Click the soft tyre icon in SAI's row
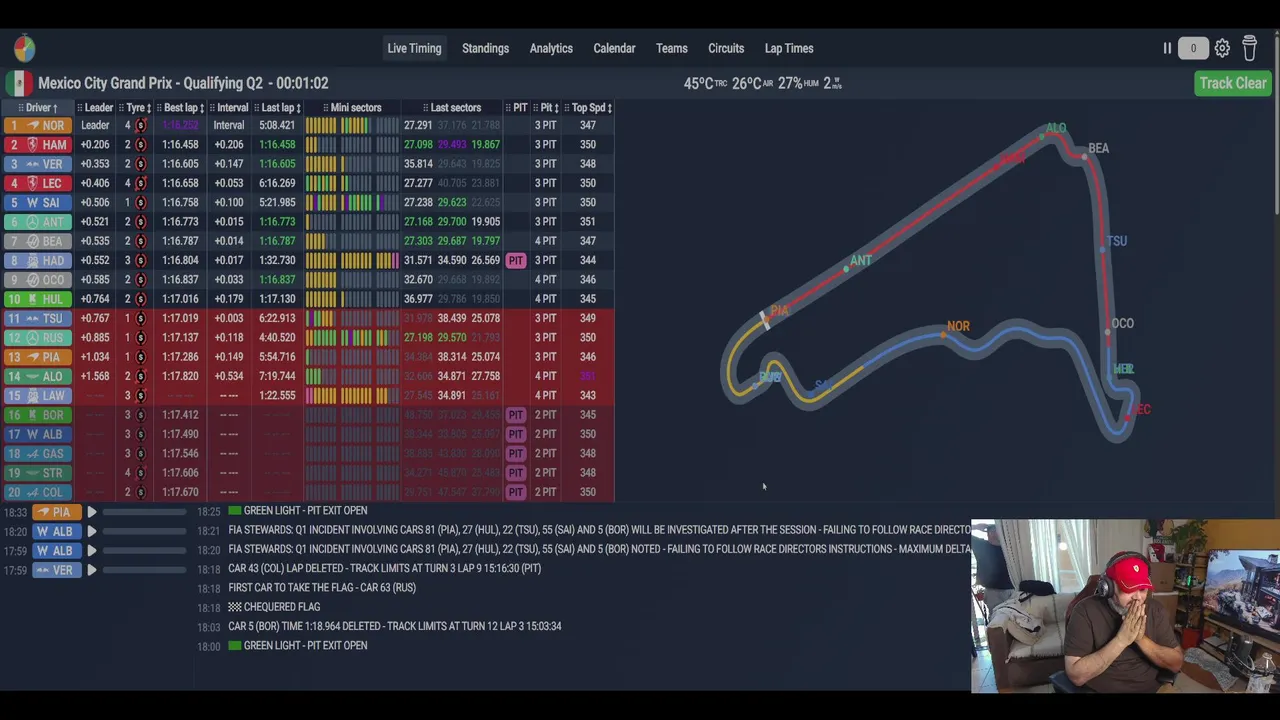 coord(140,202)
